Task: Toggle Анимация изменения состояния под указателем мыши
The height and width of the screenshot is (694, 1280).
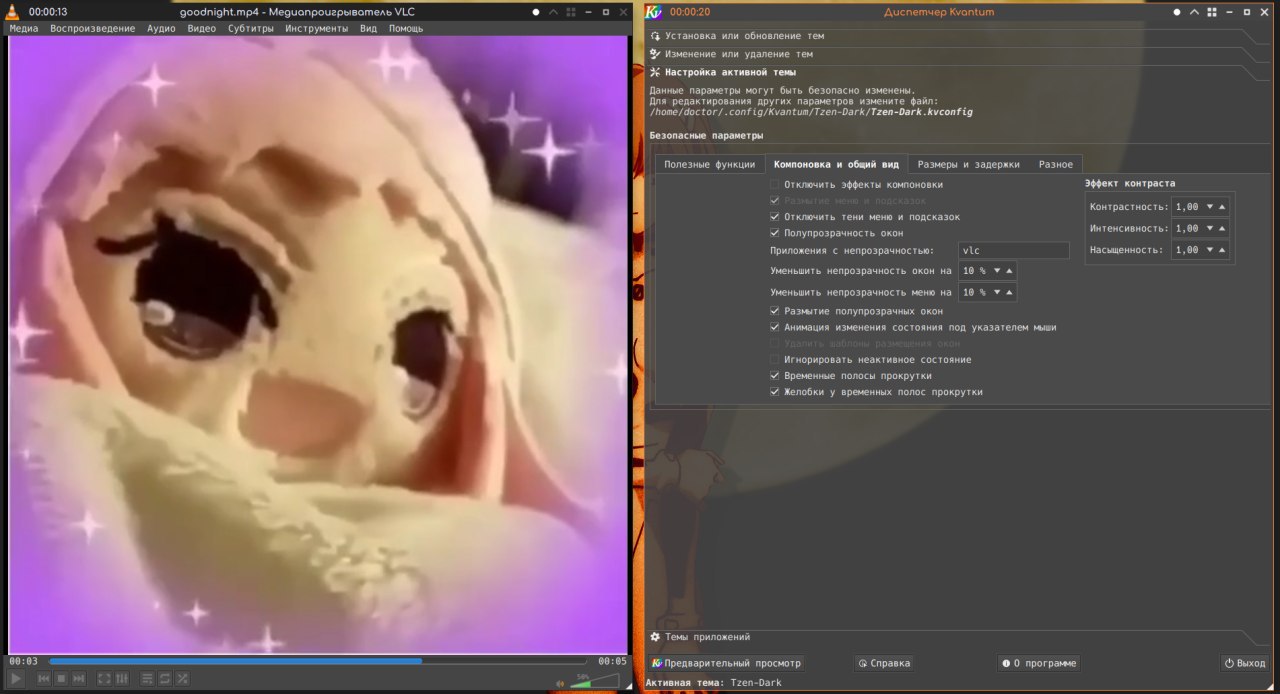Action: pyautogui.click(x=775, y=328)
